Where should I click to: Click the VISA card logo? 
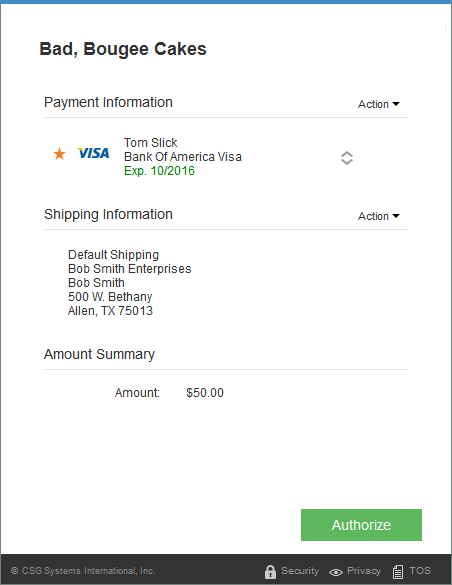point(93,153)
